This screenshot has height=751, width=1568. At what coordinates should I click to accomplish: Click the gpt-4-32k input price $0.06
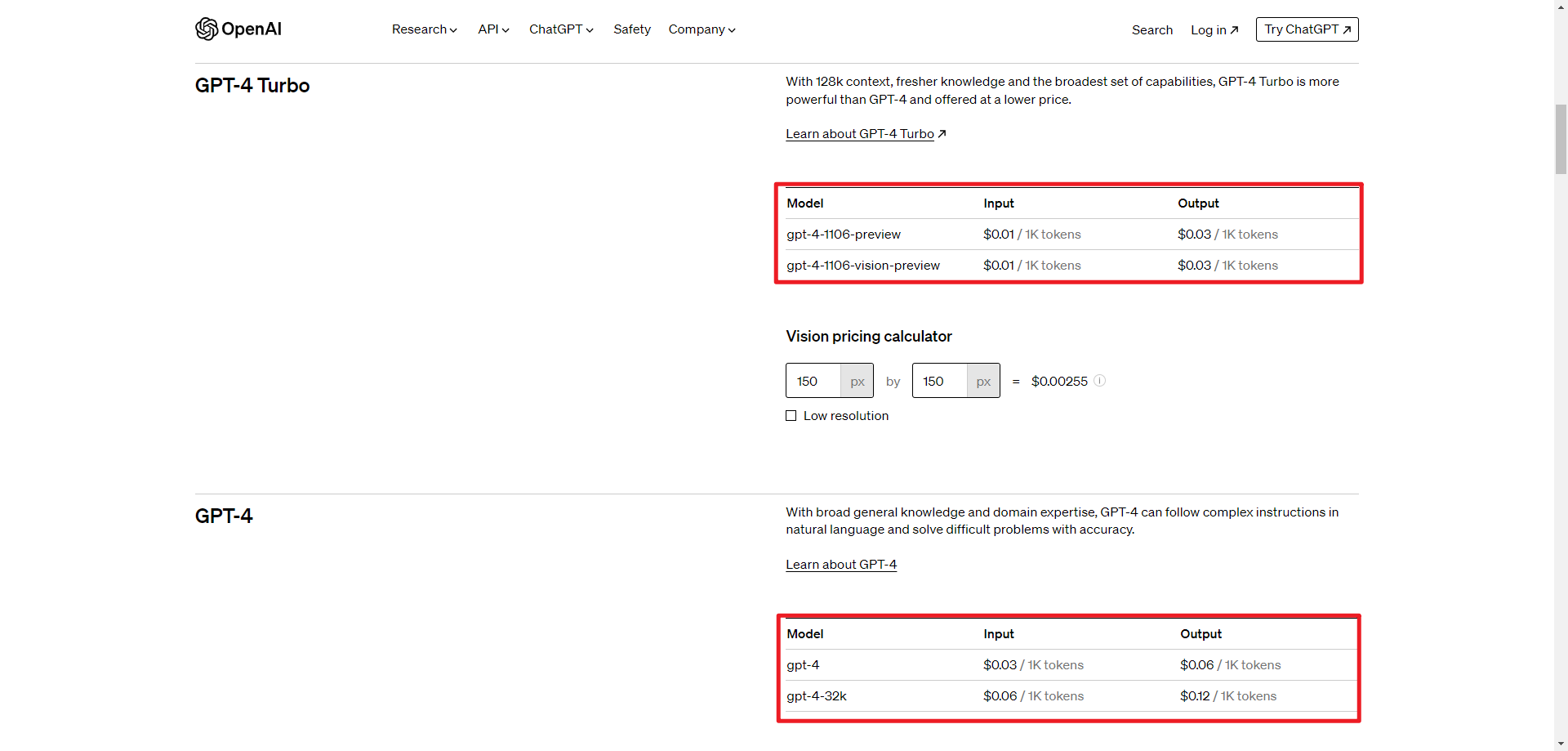coord(1000,696)
